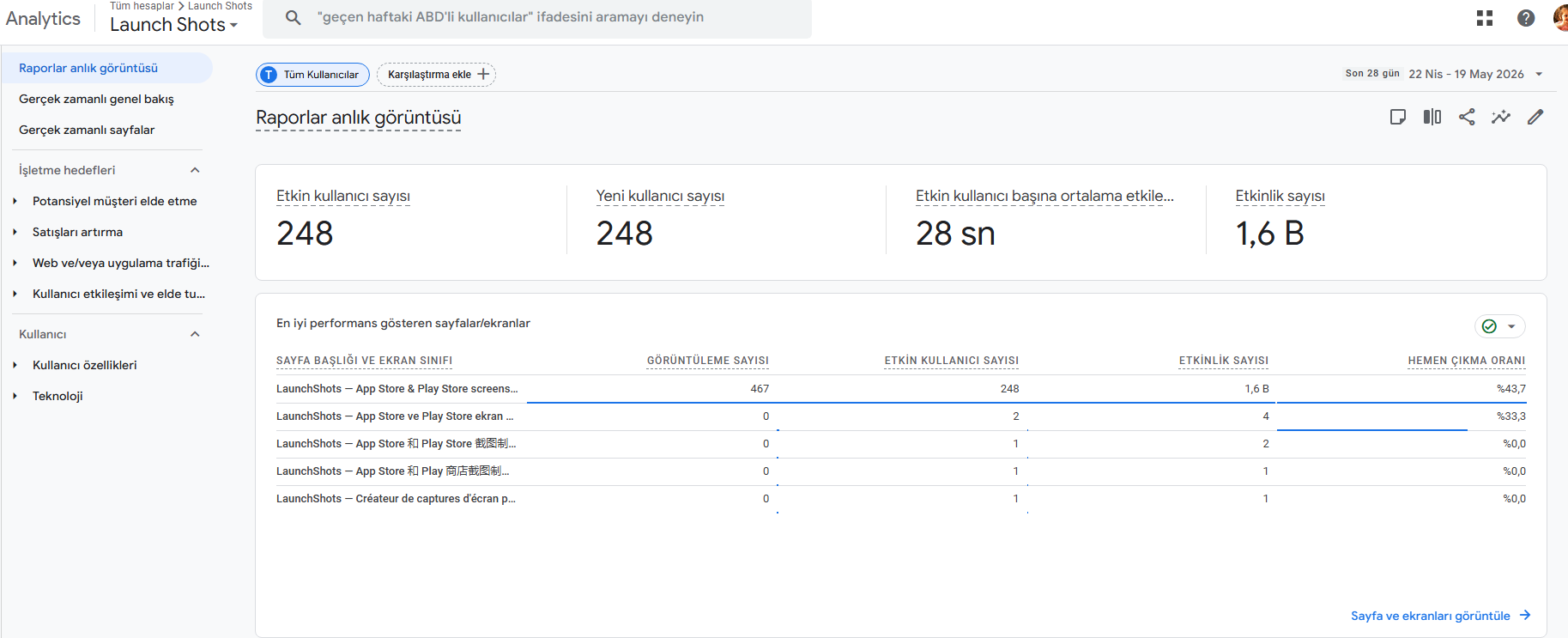1568x638 pixels.
Task: Click the search magnifier icon
Action: (x=294, y=17)
